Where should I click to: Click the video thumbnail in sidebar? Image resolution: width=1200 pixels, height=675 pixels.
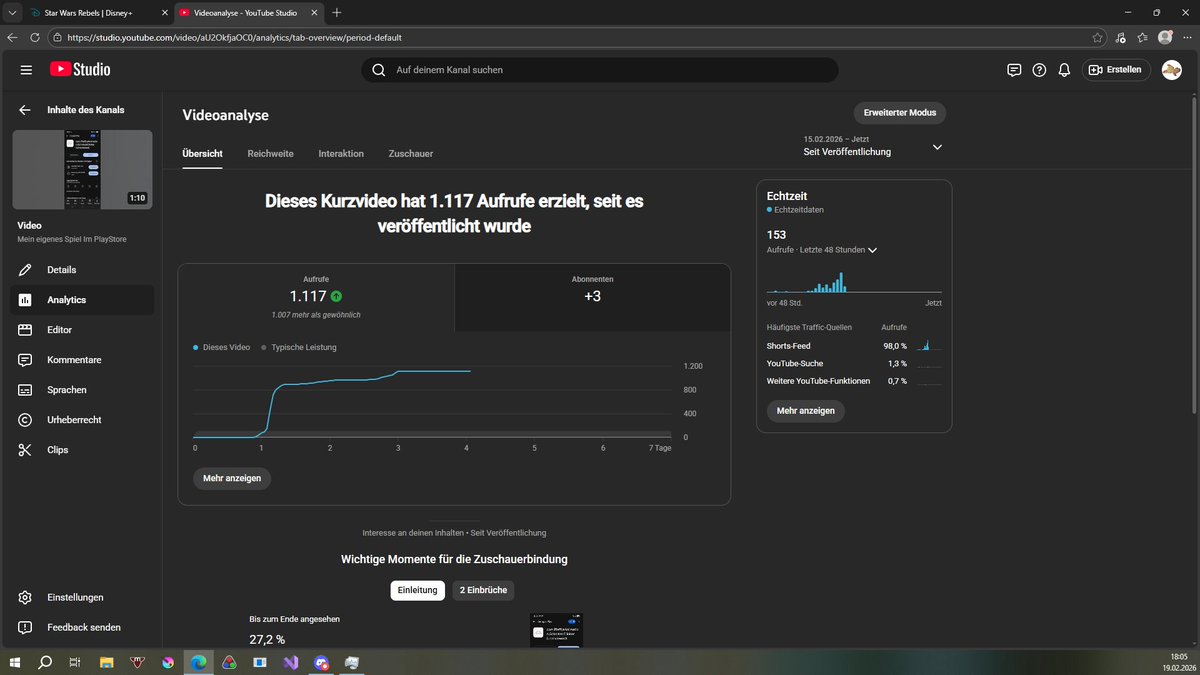[82, 169]
